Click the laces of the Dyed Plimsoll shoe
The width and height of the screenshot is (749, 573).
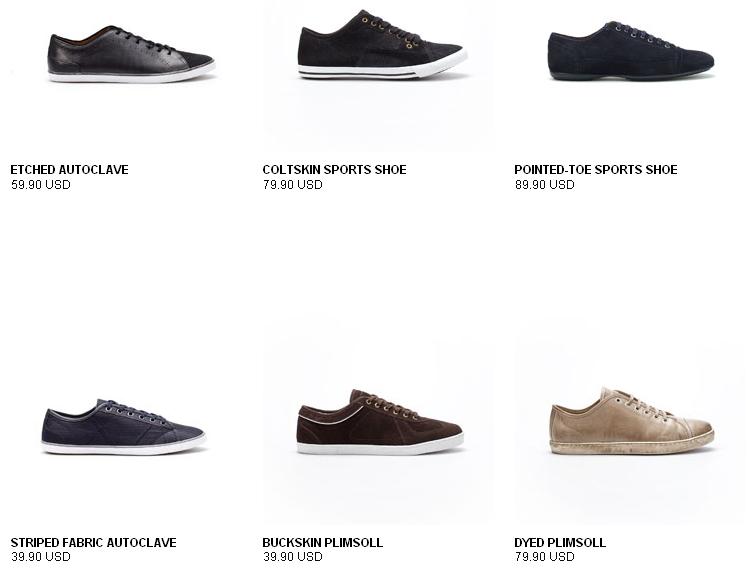pos(640,405)
